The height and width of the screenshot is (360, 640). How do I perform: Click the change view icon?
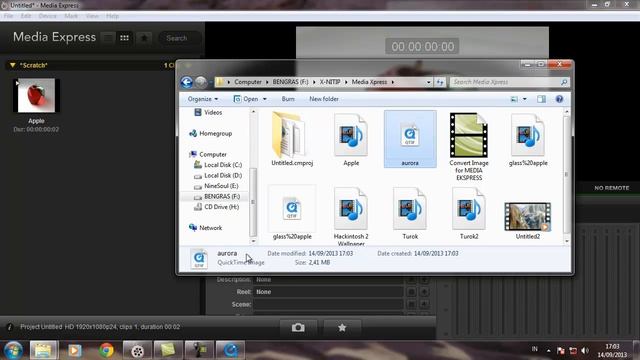pos(514,99)
